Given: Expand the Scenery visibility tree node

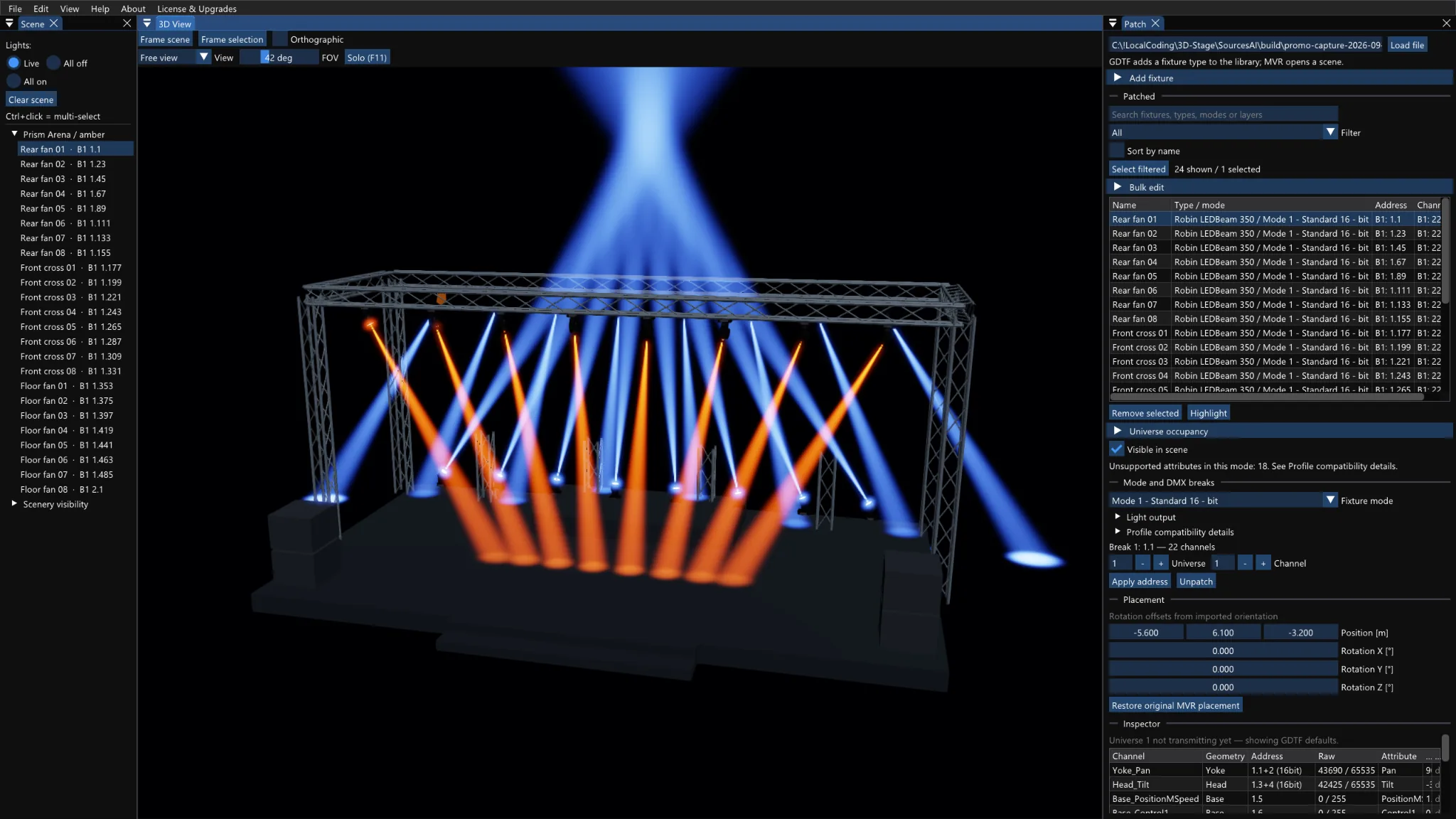Looking at the screenshot, I should (14, 504).
